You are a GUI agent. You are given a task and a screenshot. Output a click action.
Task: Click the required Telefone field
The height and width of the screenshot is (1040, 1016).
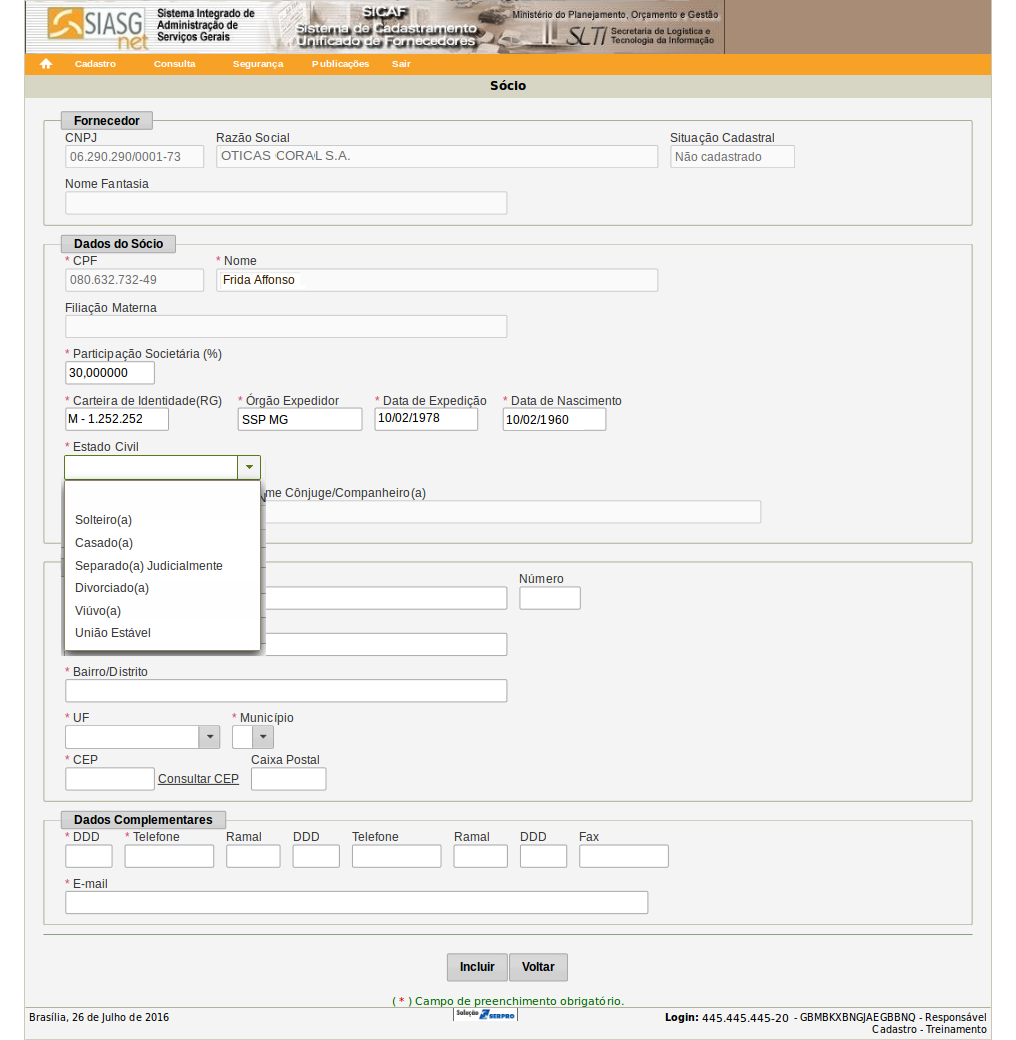(169, 856)
